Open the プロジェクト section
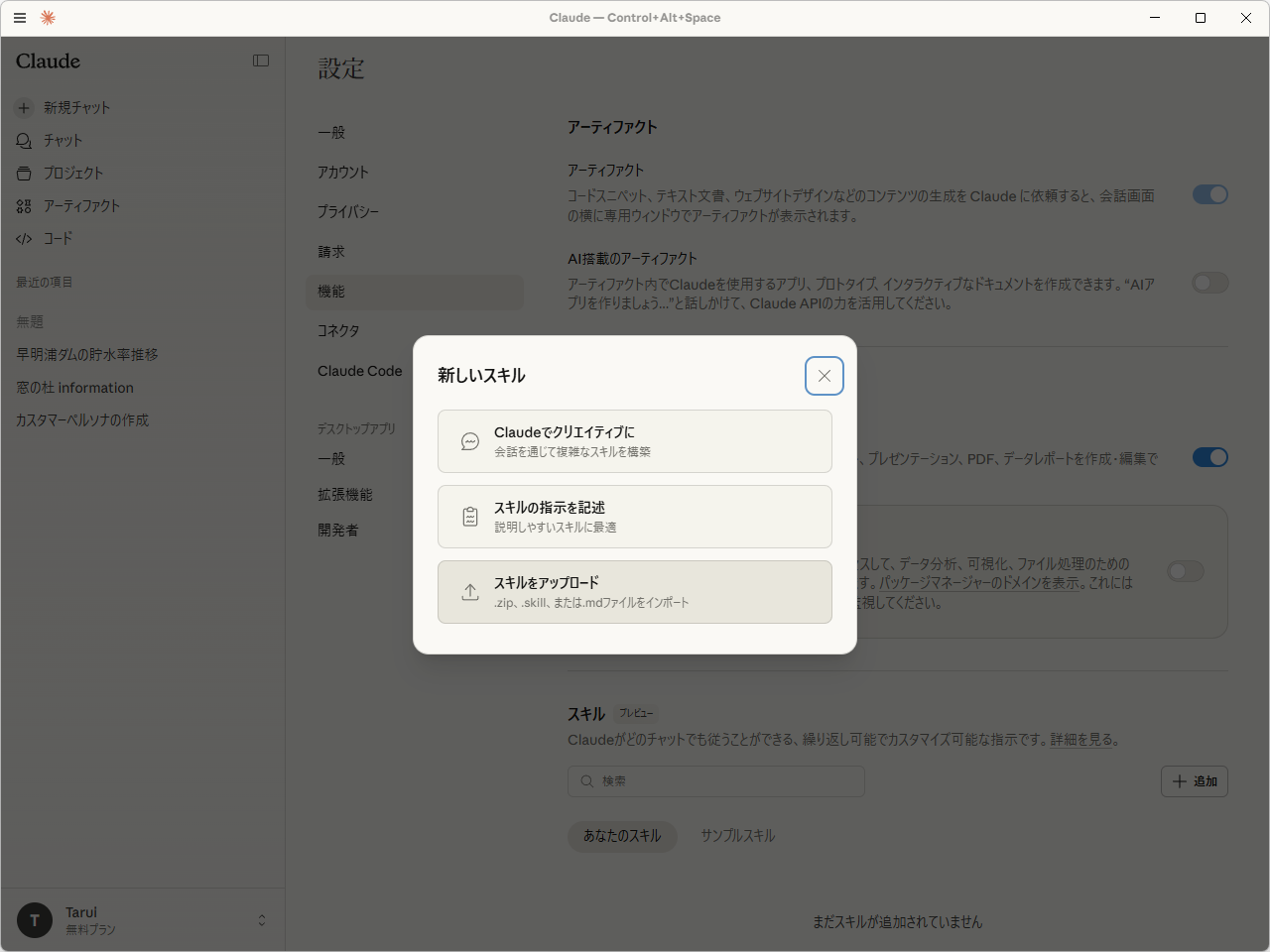 [x=74, y=173]
